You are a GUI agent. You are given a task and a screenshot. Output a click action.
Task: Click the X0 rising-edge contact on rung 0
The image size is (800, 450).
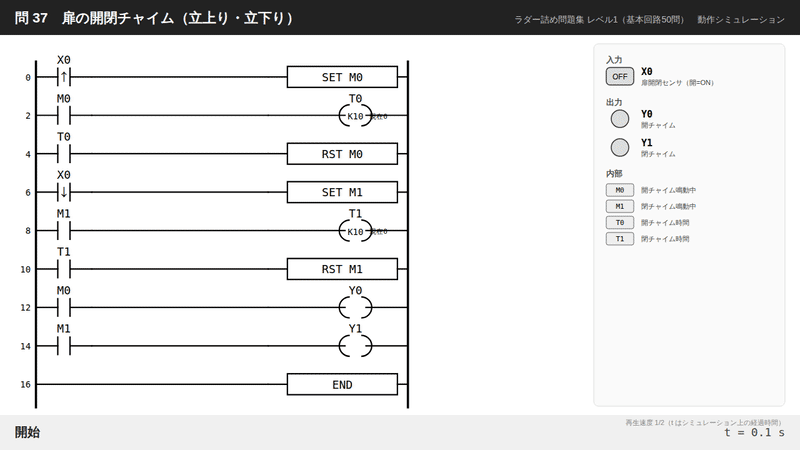[x=64, y=77]
